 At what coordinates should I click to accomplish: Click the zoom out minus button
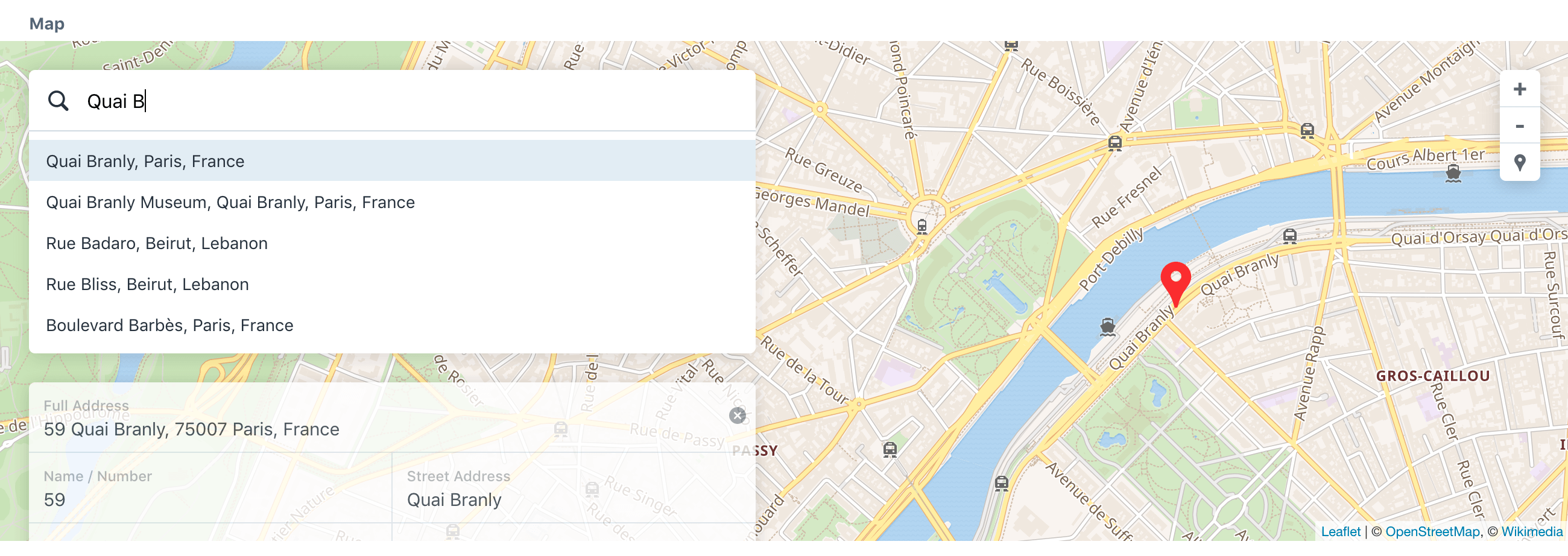[1519, 126]
